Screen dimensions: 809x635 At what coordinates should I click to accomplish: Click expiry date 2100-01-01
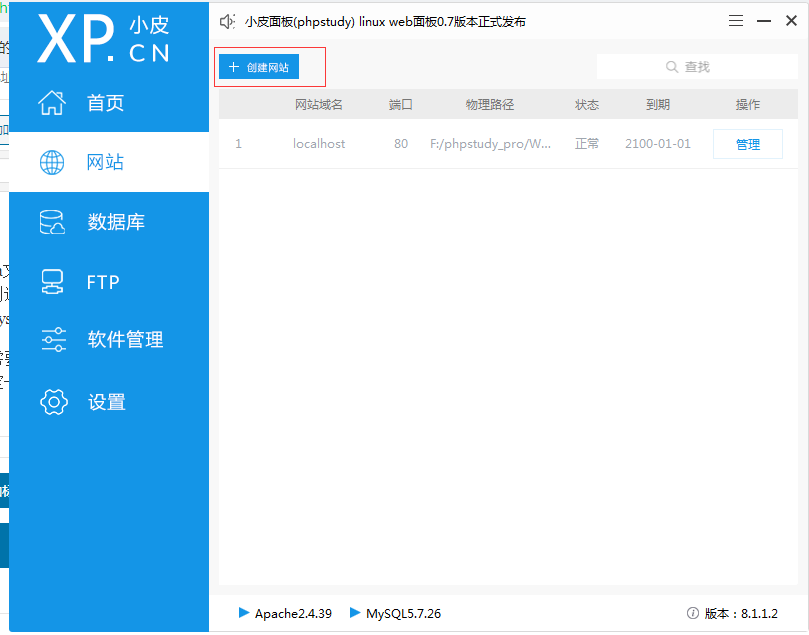(x=658, y=143)
